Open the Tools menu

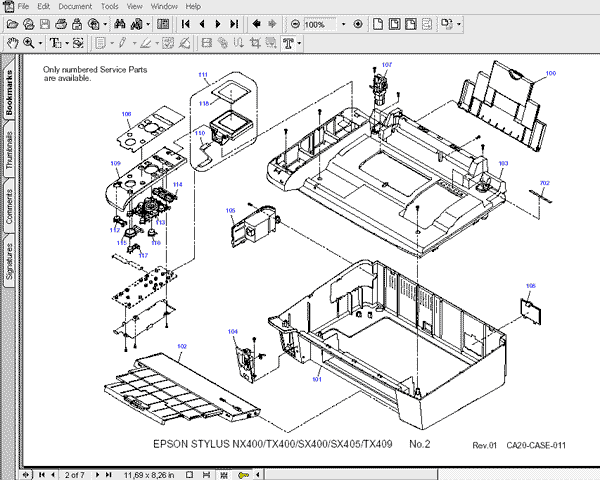click(x=109, y=6)
